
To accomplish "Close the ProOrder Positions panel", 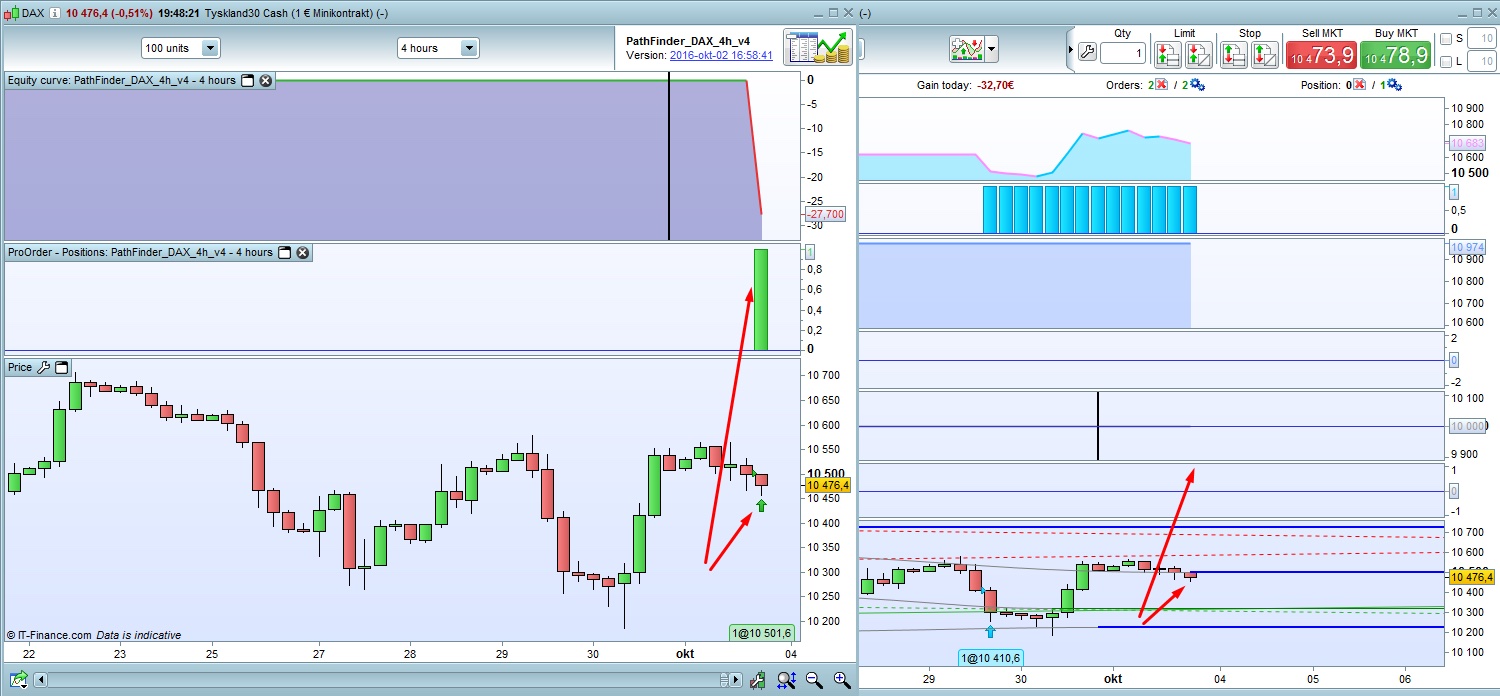I will (302, 252).
